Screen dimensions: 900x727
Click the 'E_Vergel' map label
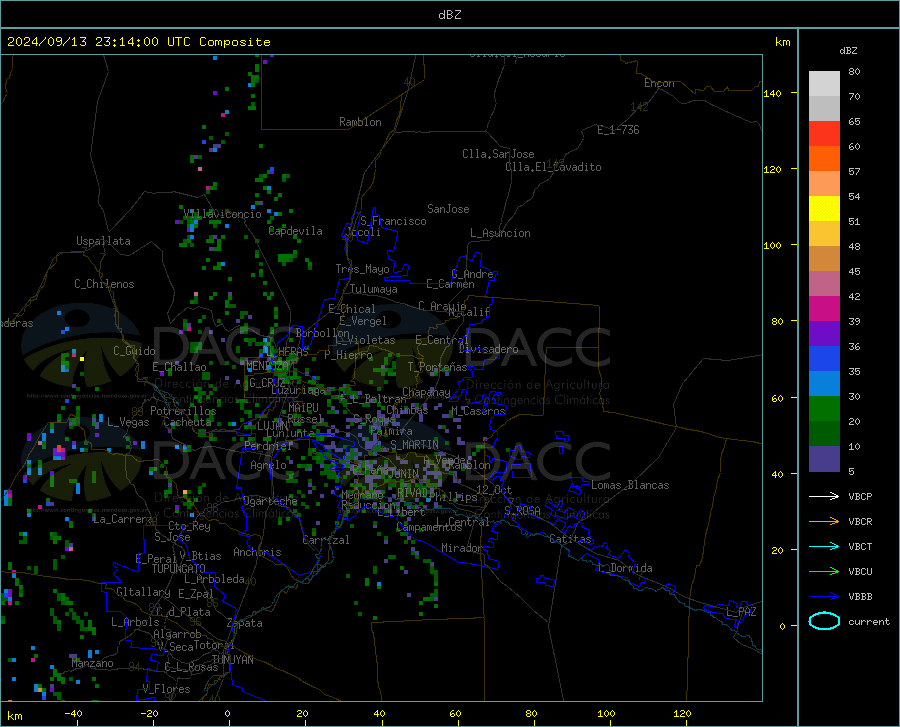tap(363, 321)
